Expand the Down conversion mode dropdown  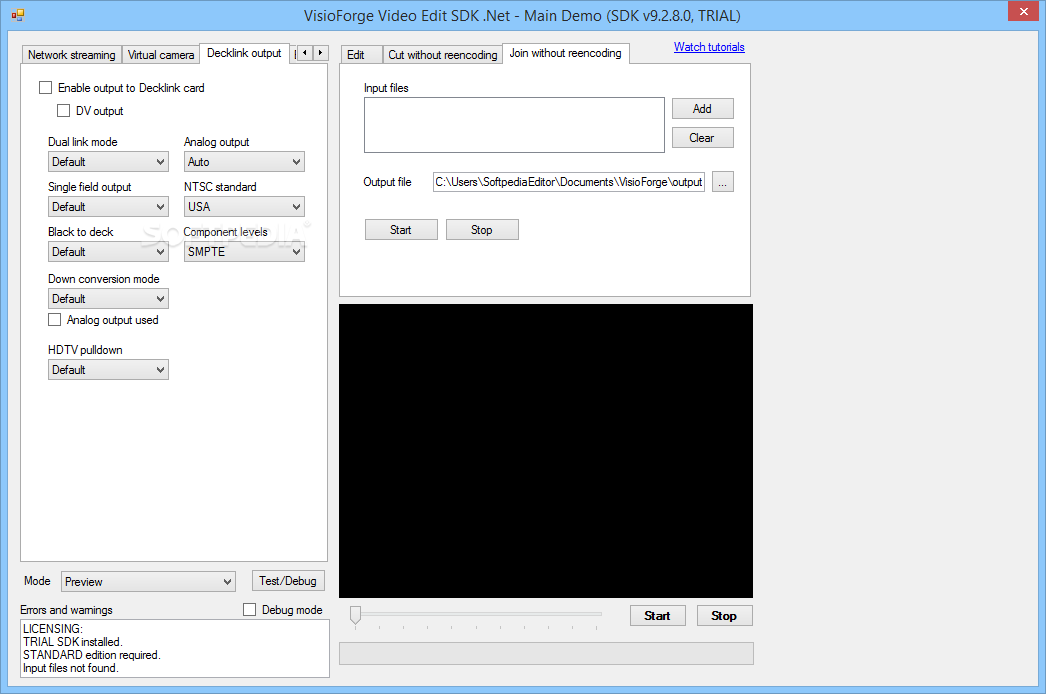pyautogui.click(x=108, y=298)
